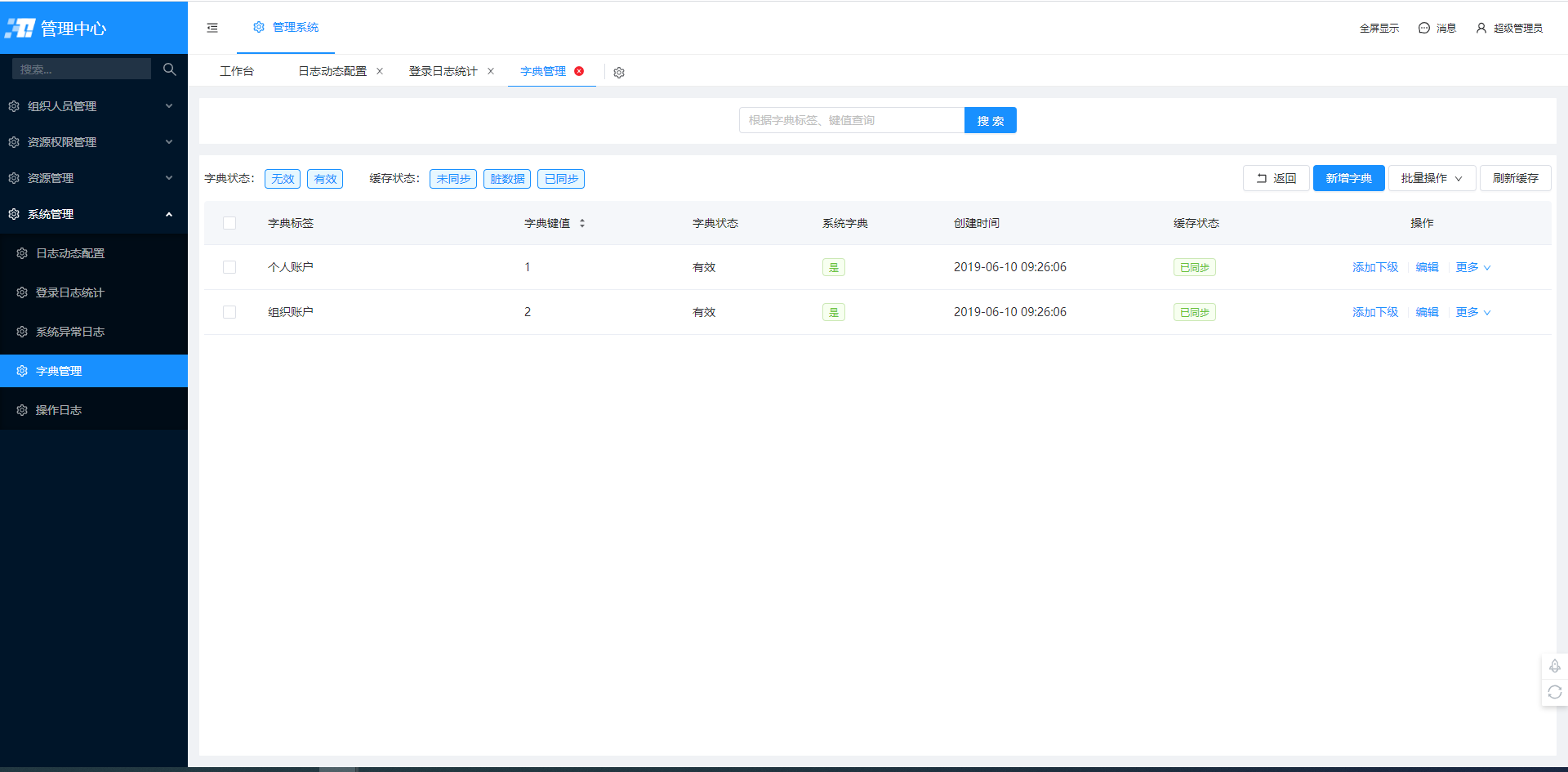Close the 字典管理 tab with red X
The width and height of the screenshot is (1568, 772).
pyautogui.click(x=579, y=71)
